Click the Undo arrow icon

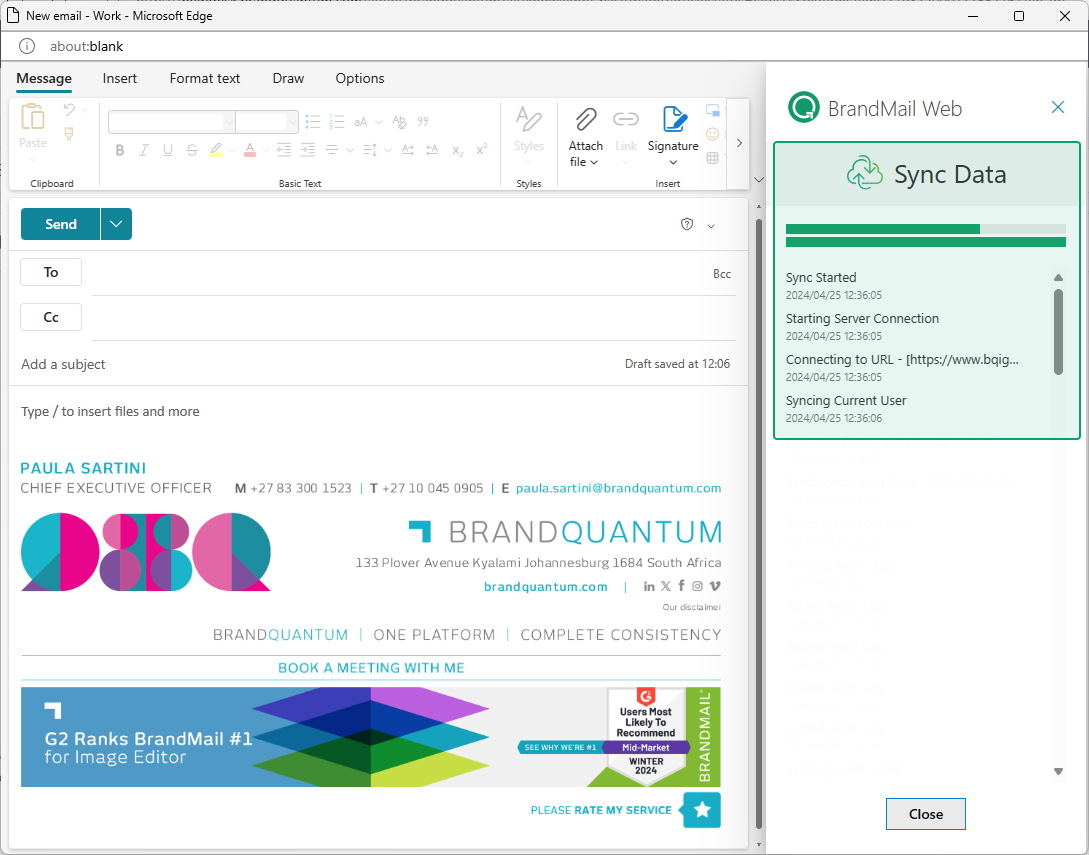(69, 110)
